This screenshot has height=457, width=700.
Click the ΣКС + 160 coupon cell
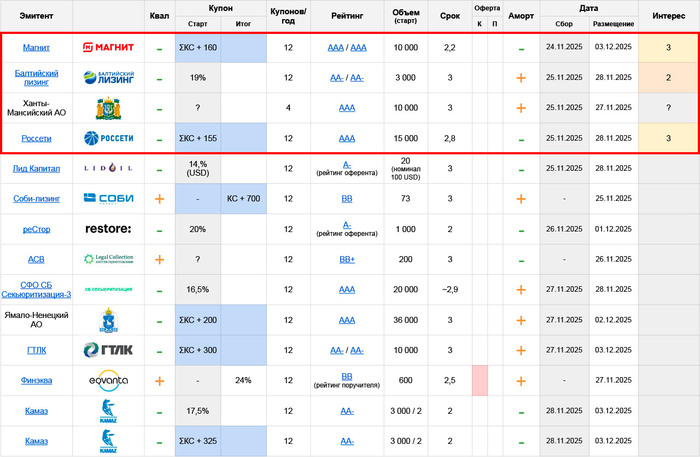click(197, 48)
